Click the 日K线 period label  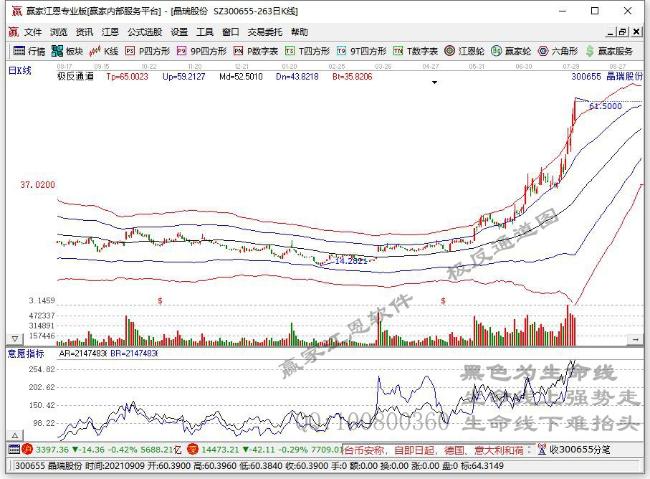click(20, 70)
